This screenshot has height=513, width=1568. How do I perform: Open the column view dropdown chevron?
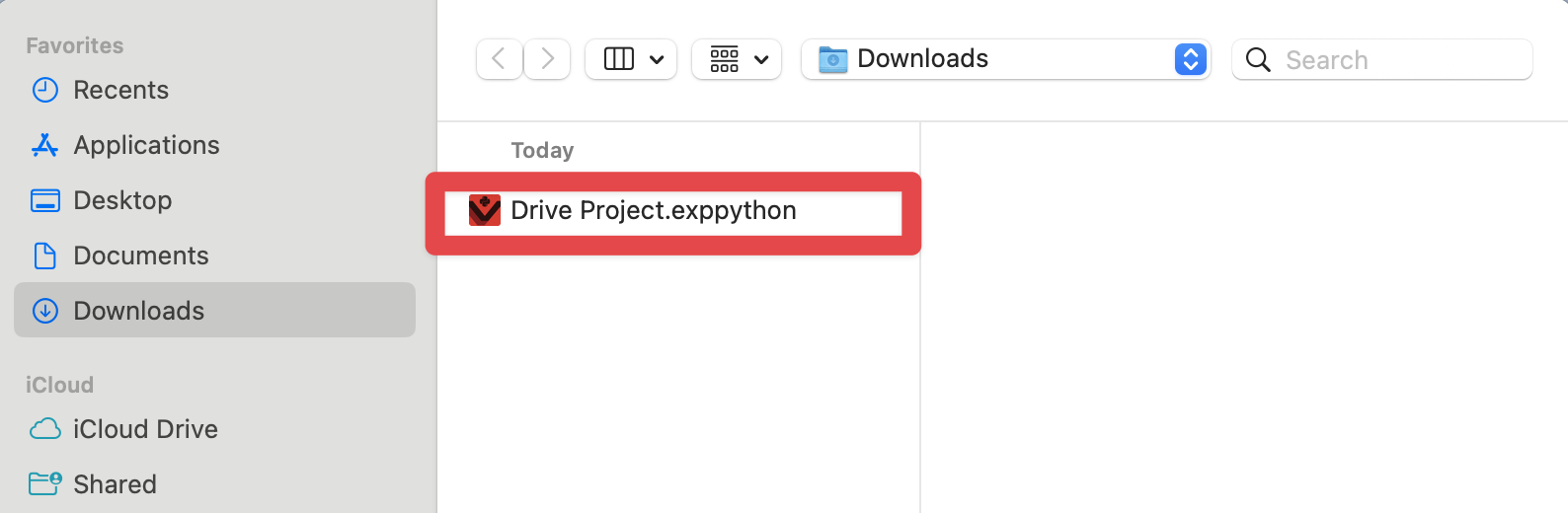coord(657,60)
